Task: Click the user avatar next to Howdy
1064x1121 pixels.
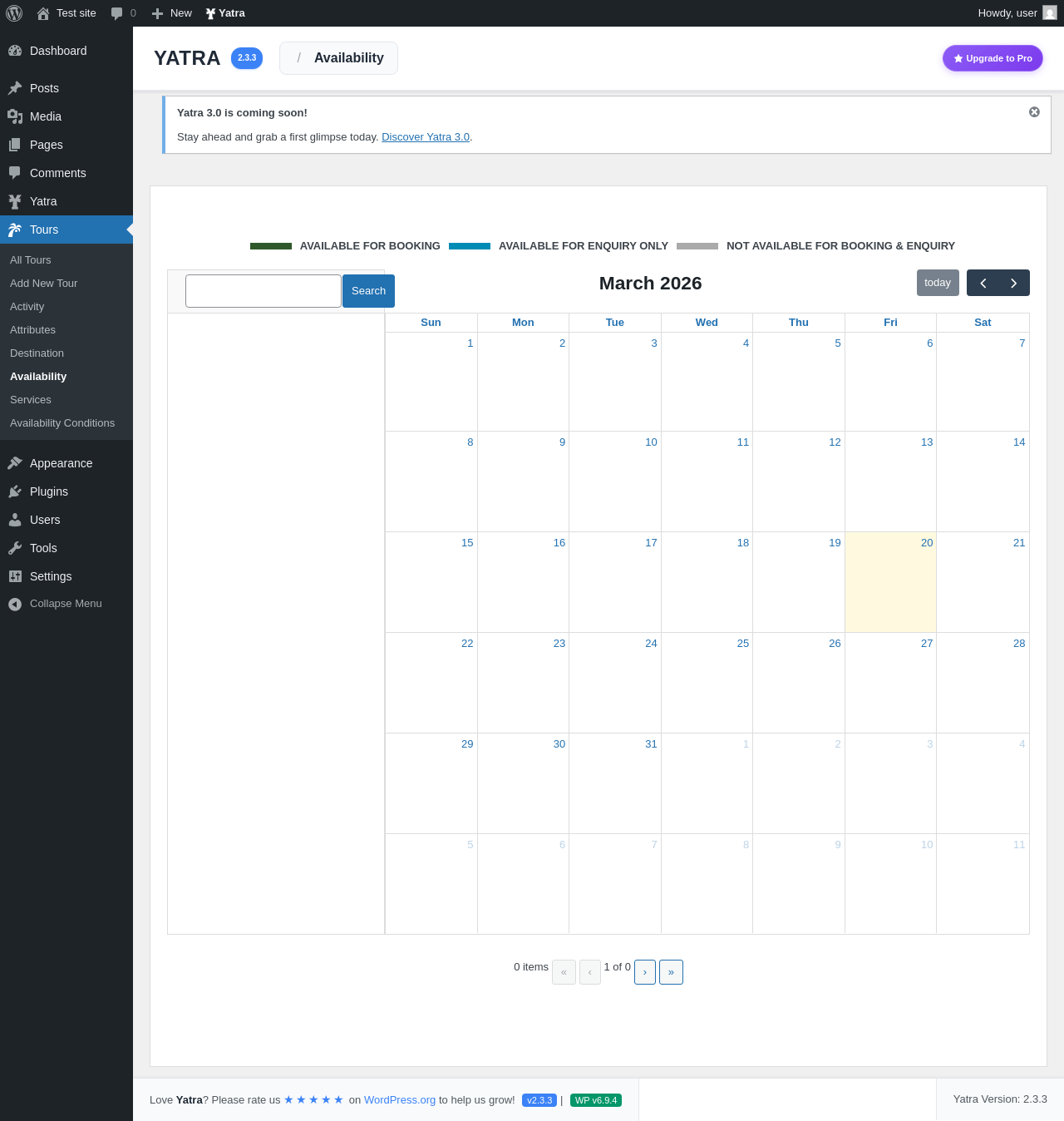Action: coord(1050,13)
